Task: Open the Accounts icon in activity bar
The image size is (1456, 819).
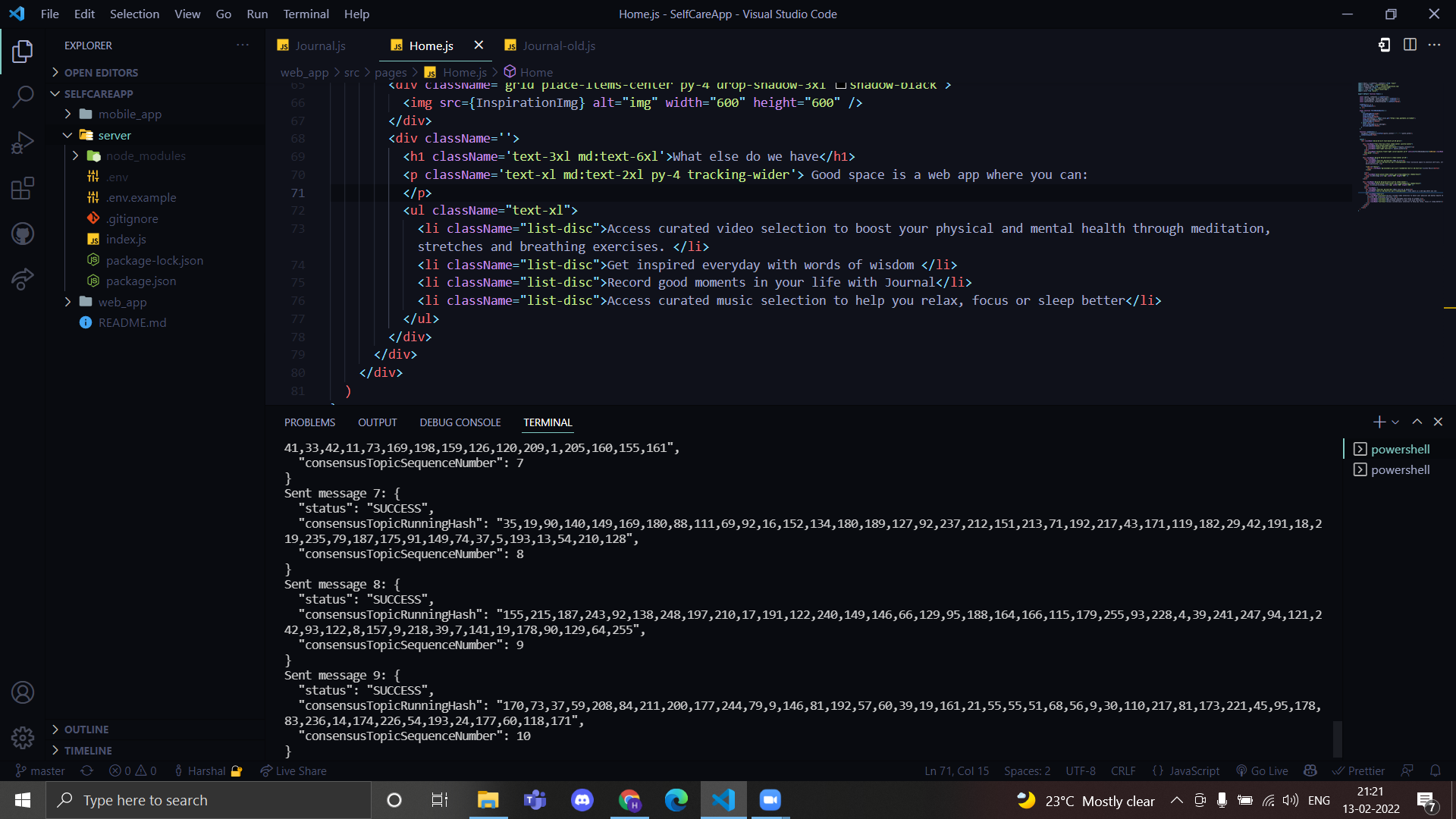Action: [x=23, y=692]
